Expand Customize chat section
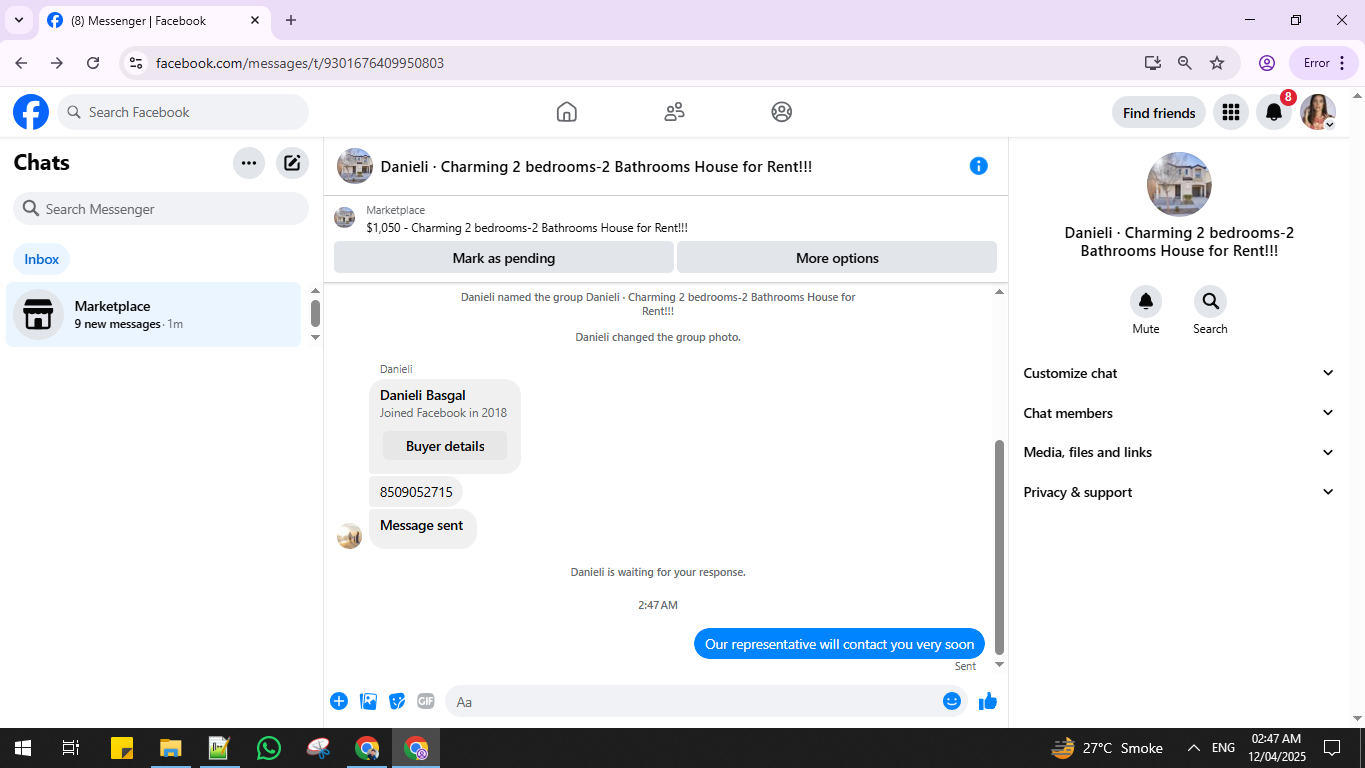Screen dimensions: 1365x768 pos(1179,373)
